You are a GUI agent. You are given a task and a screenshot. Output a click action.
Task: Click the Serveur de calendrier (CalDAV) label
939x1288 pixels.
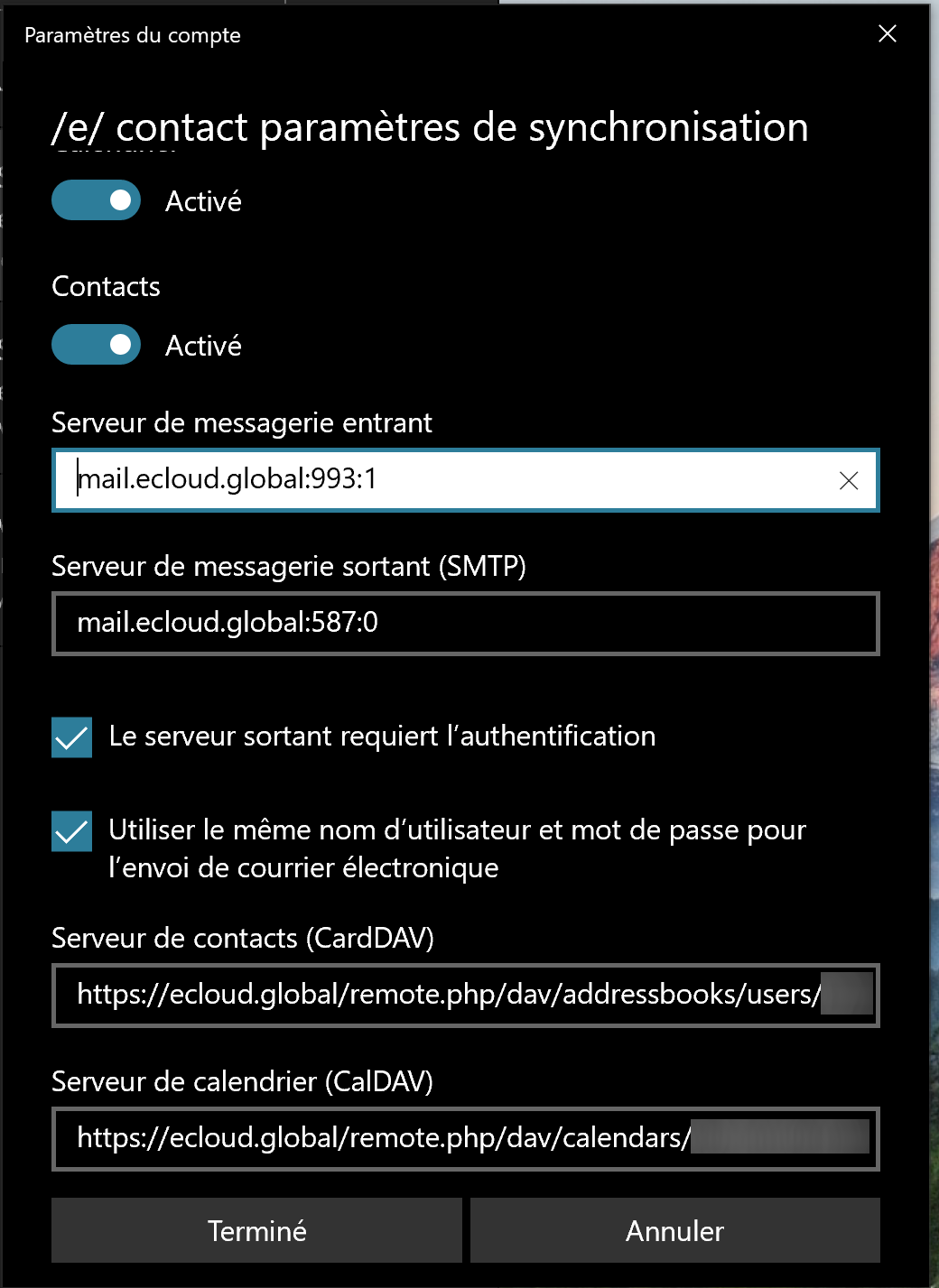tap(242, 1081)
